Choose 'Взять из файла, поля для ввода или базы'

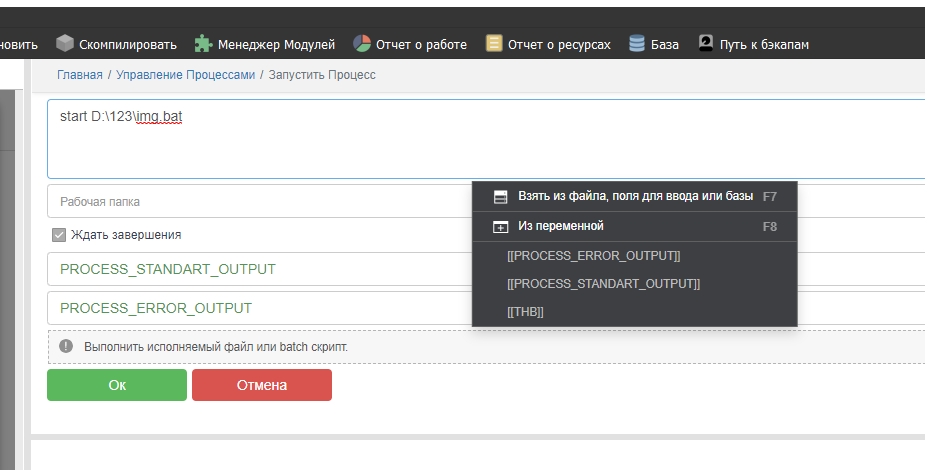635,196
